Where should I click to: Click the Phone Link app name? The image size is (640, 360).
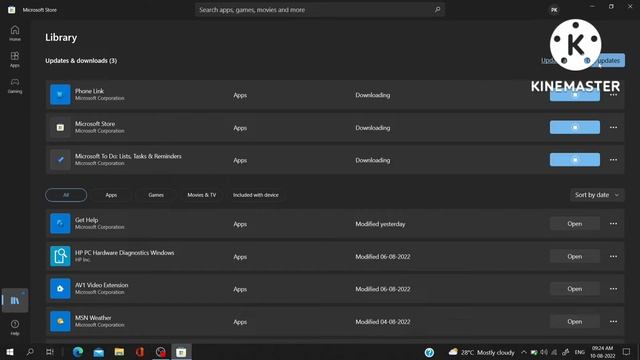(89, 91)
